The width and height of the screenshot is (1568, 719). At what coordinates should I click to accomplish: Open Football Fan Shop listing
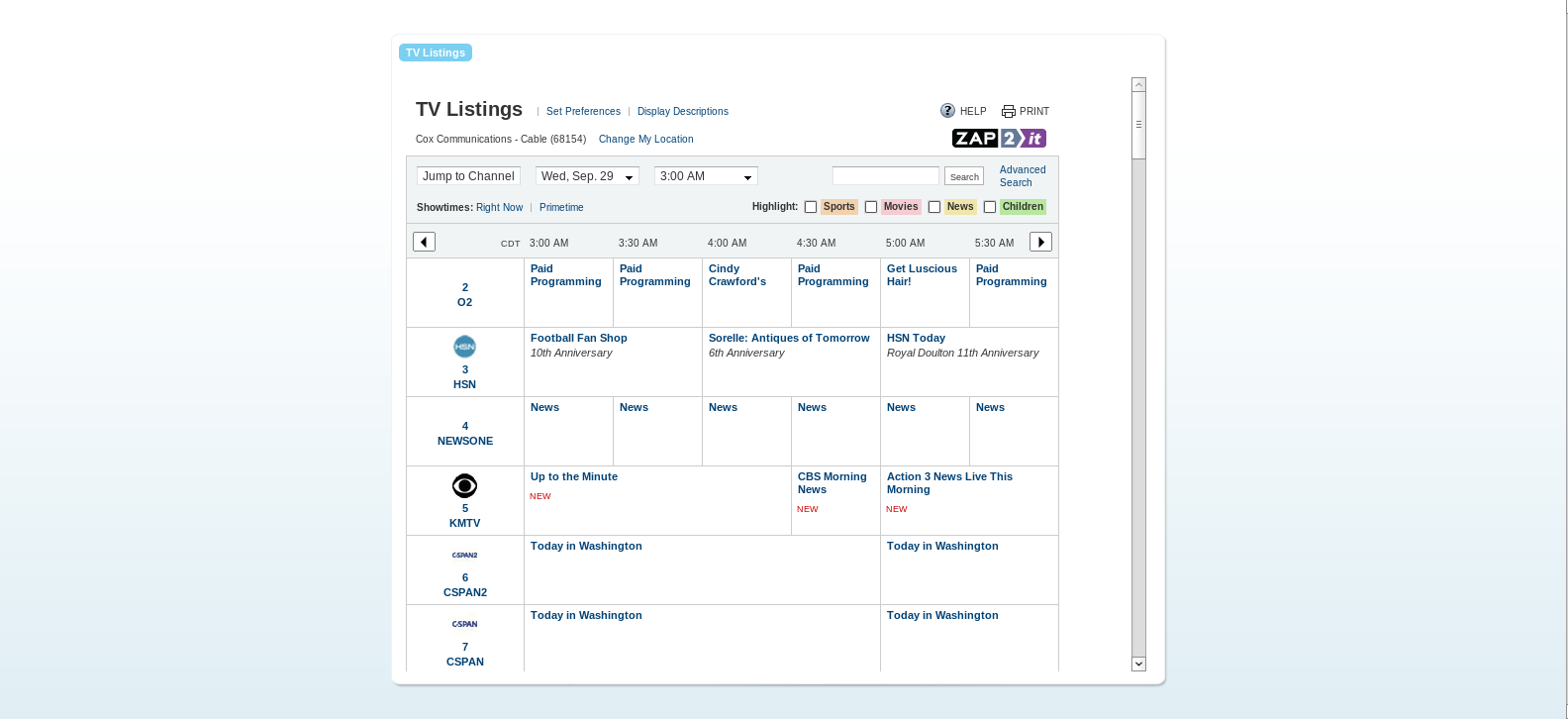tap(579, 338)
